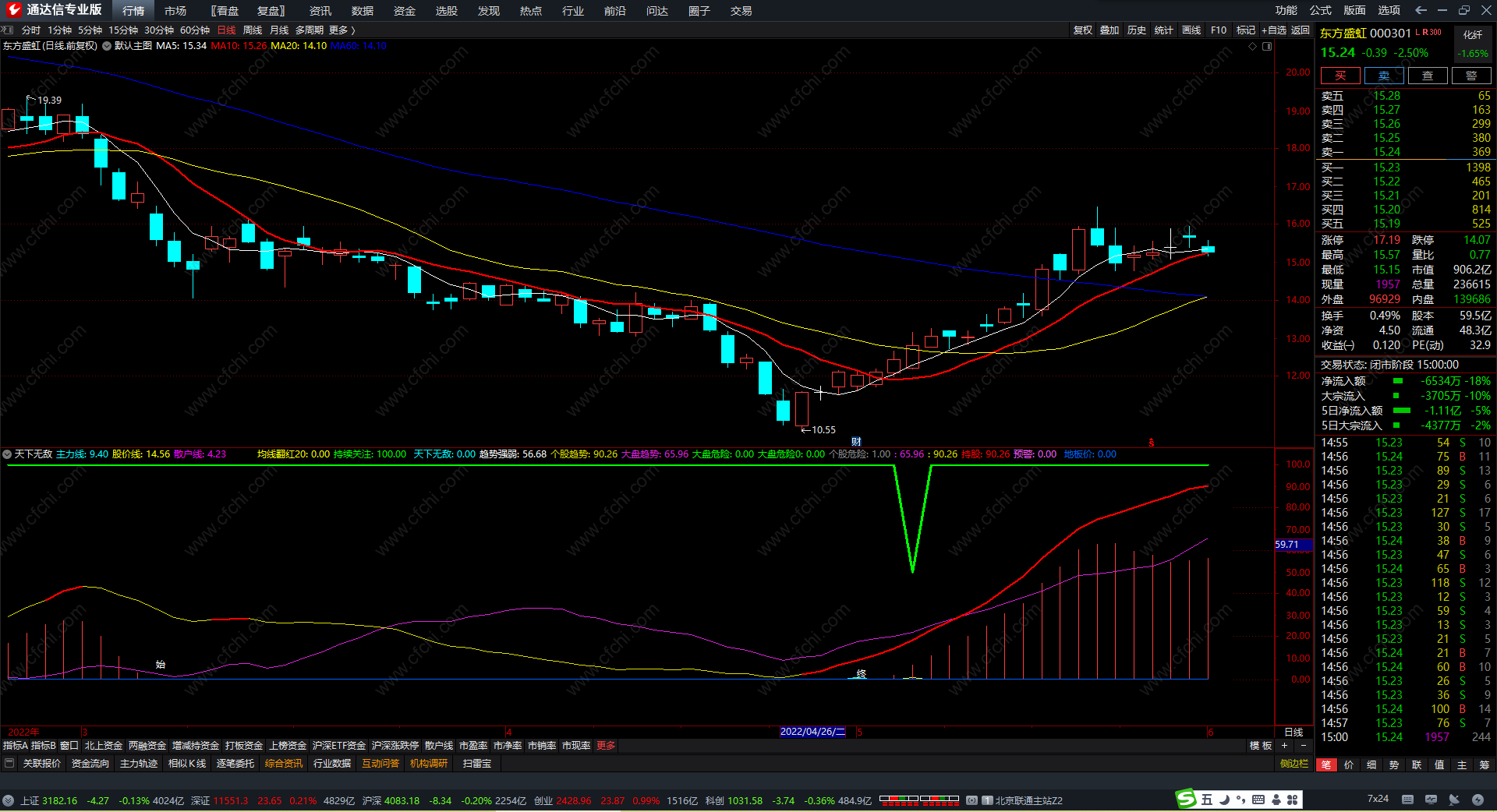Image resolution: width=1497 pixels, height=812 pixels.
Task: Expand 天下无敌 indicator dropdown arrow
Action: pos(7,454)
